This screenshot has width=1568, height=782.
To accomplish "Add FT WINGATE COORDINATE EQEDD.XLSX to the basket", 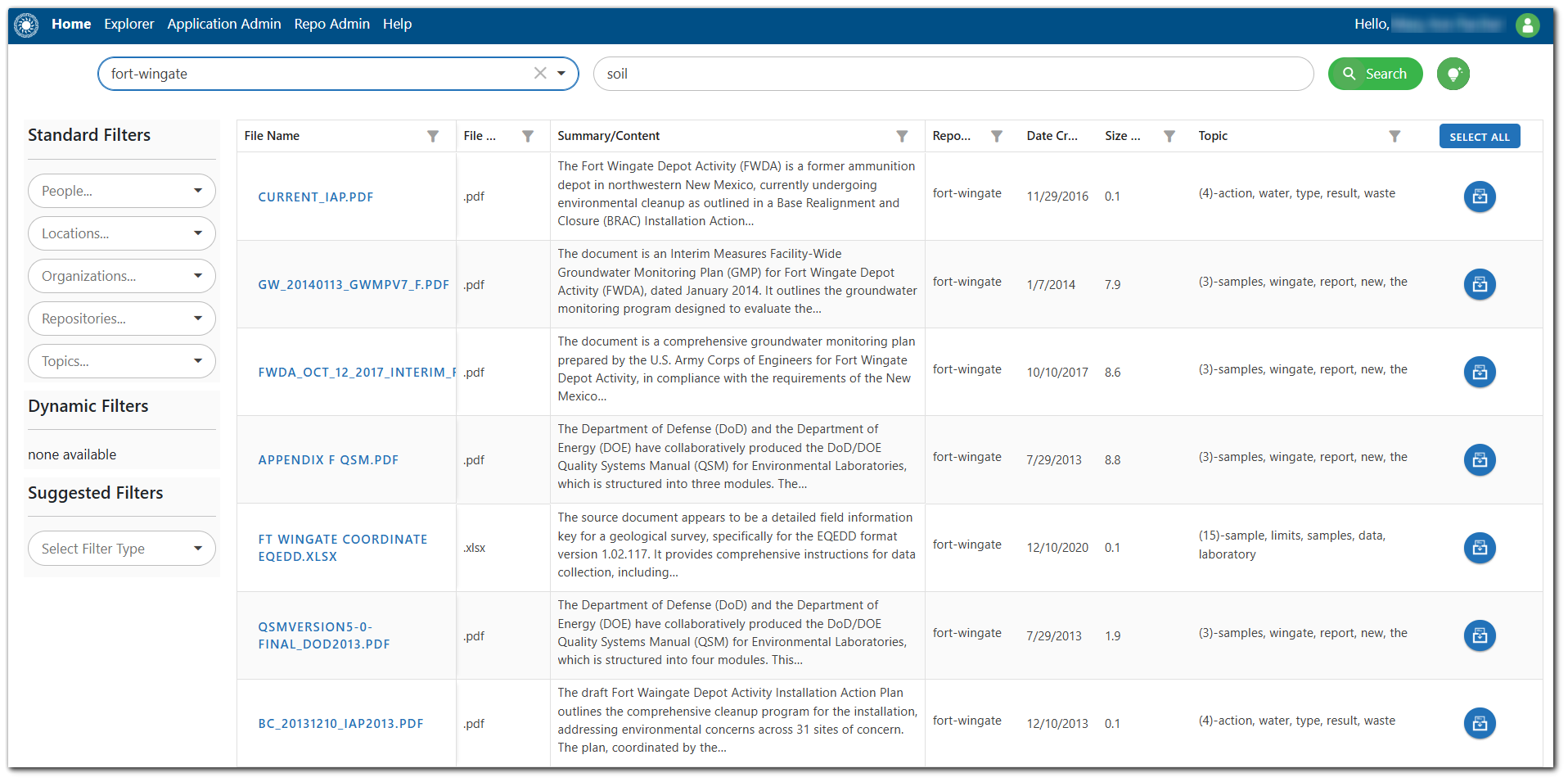I will [1480, 548].
